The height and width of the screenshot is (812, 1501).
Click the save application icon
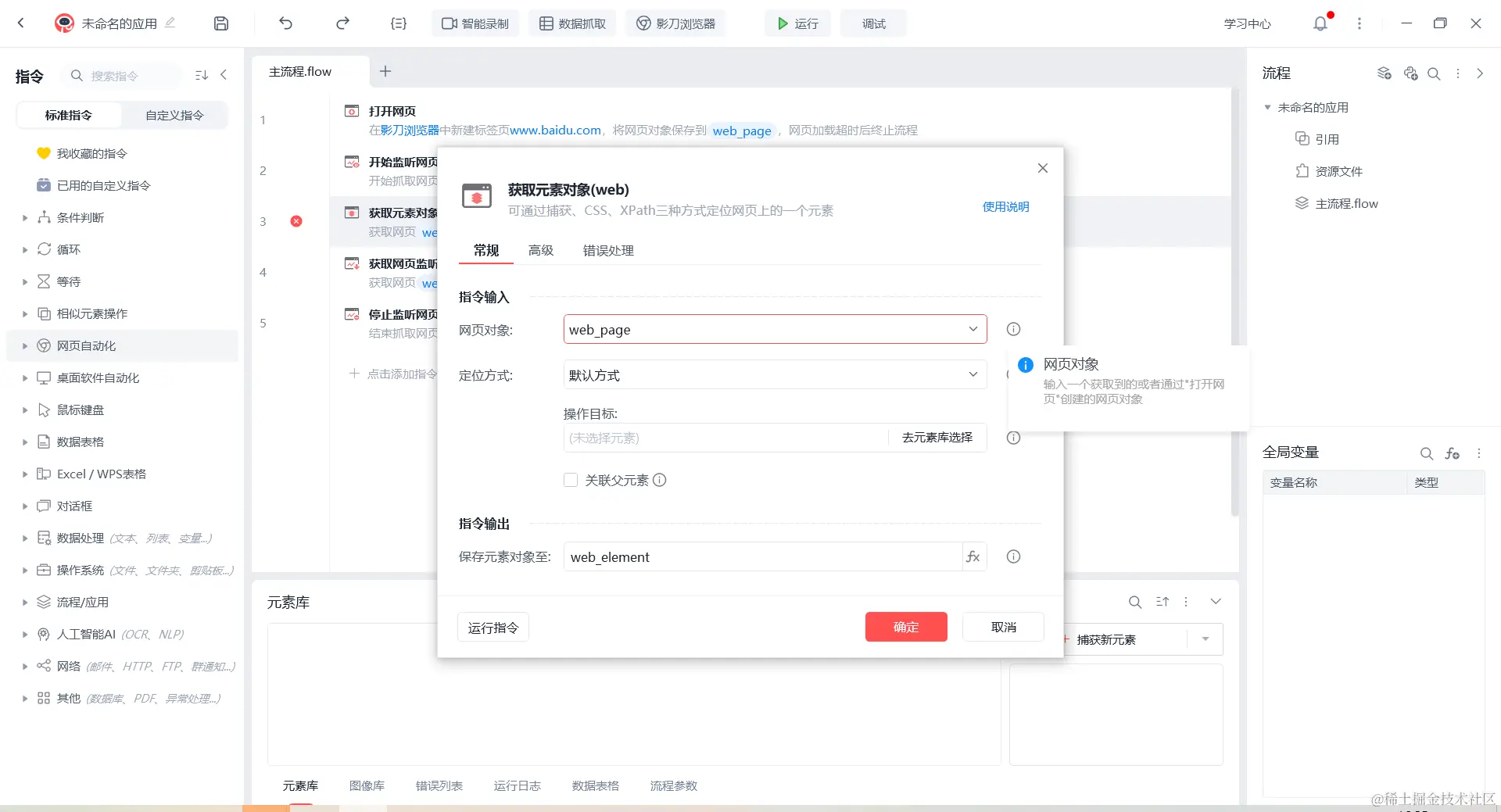[221, 23]
